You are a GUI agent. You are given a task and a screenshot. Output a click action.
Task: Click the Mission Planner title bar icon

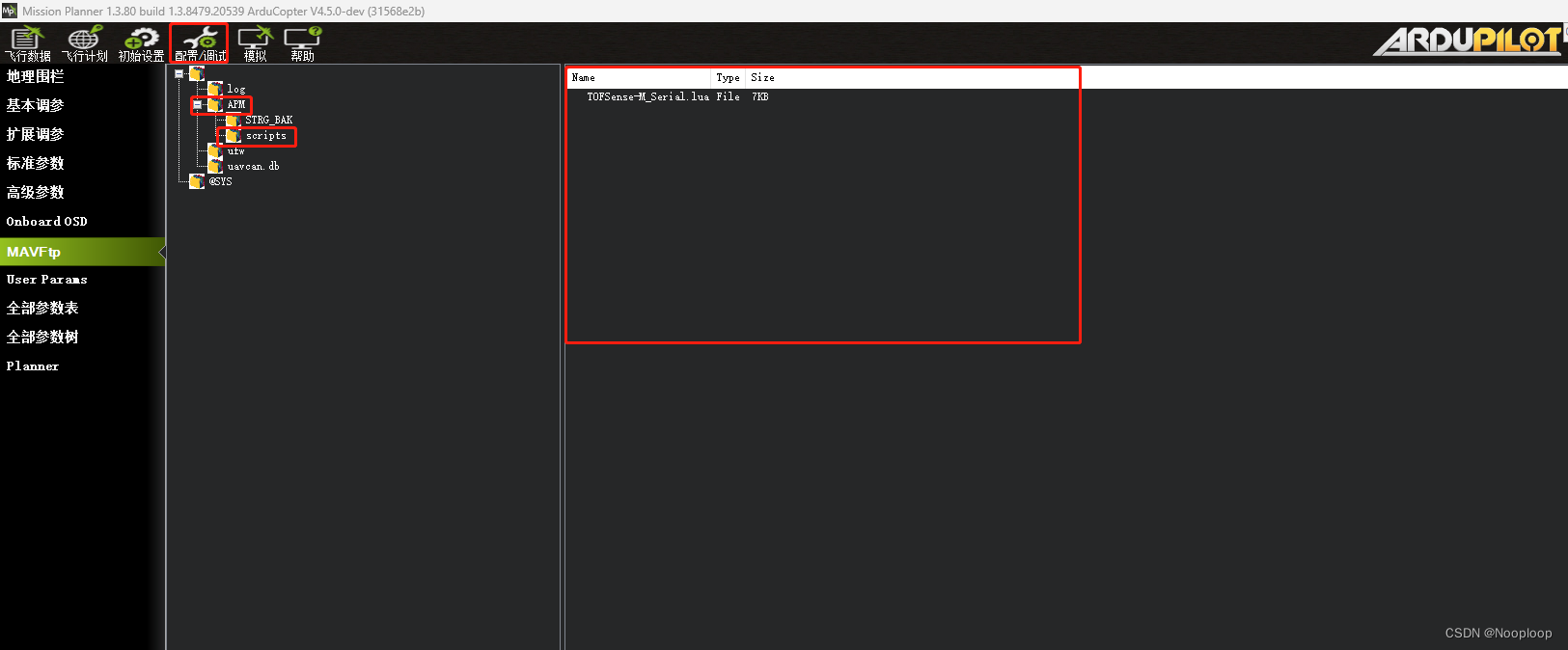pos(9,11)
